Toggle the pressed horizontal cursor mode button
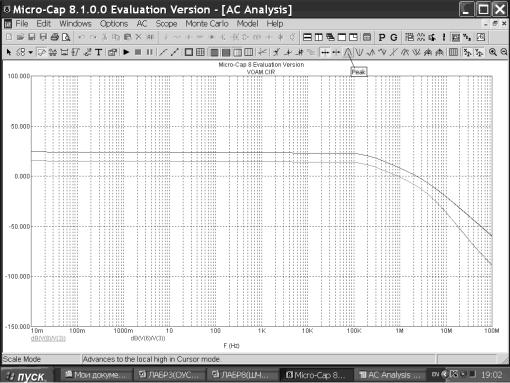The image size is (510, 383). (x=325, y=52)
